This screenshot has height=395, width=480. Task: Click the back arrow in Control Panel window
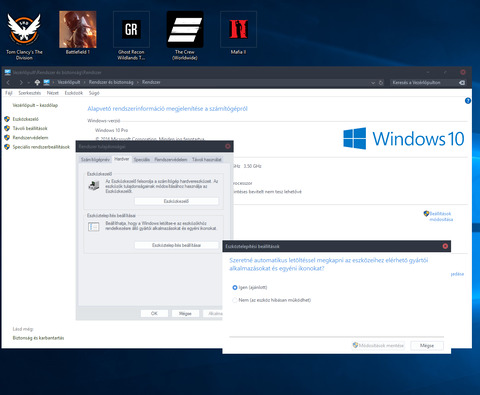coord(9,82)
